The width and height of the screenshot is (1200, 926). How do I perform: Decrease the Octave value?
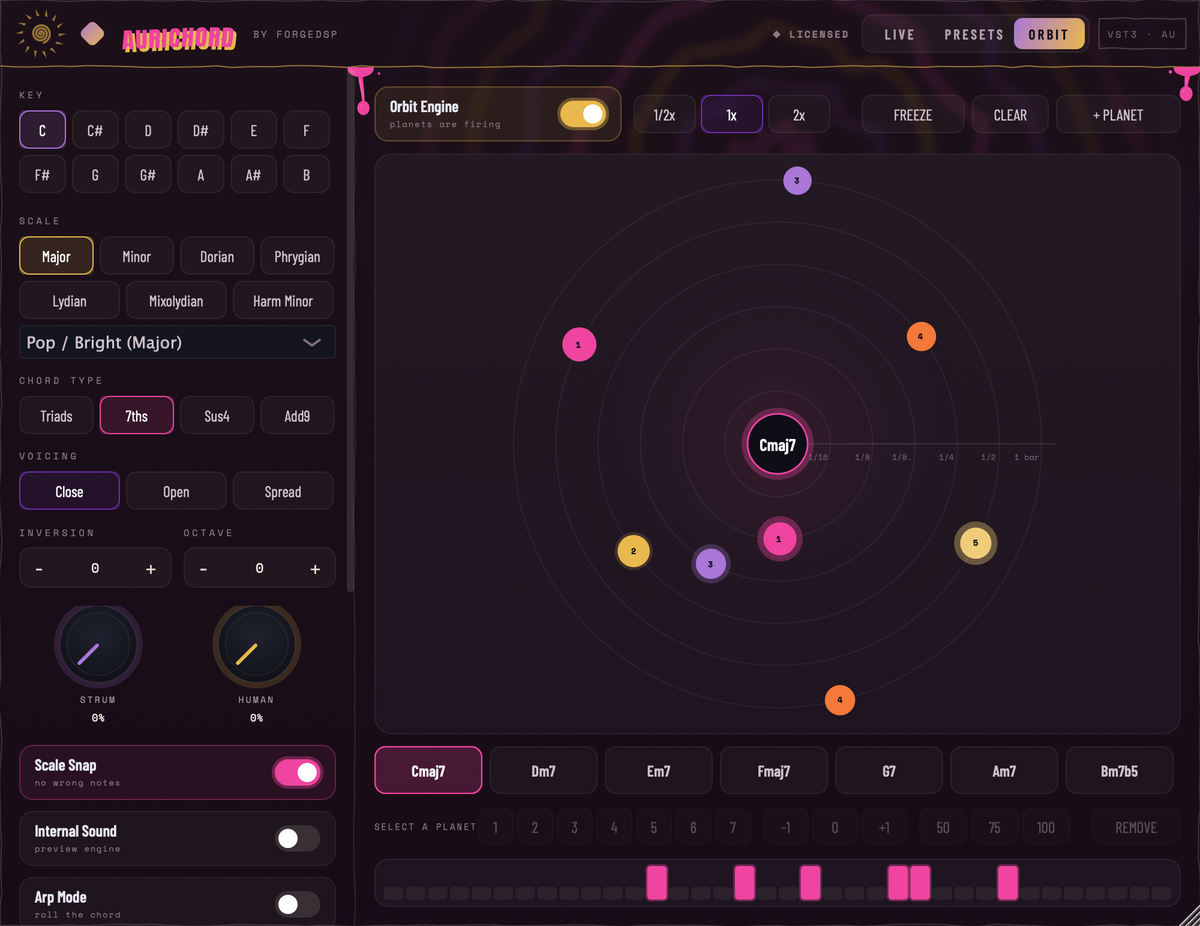tap(203, 568)
